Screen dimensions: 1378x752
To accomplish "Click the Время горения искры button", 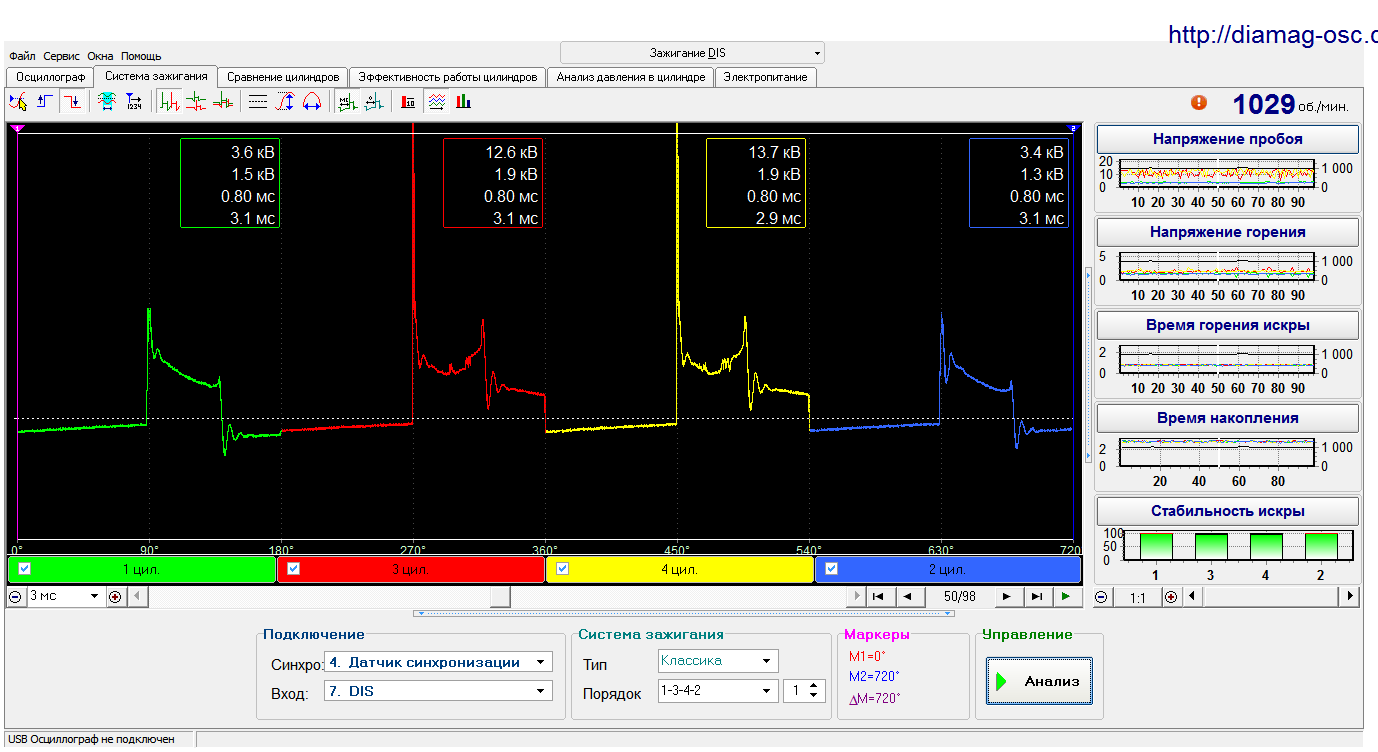I will 1228,325.
